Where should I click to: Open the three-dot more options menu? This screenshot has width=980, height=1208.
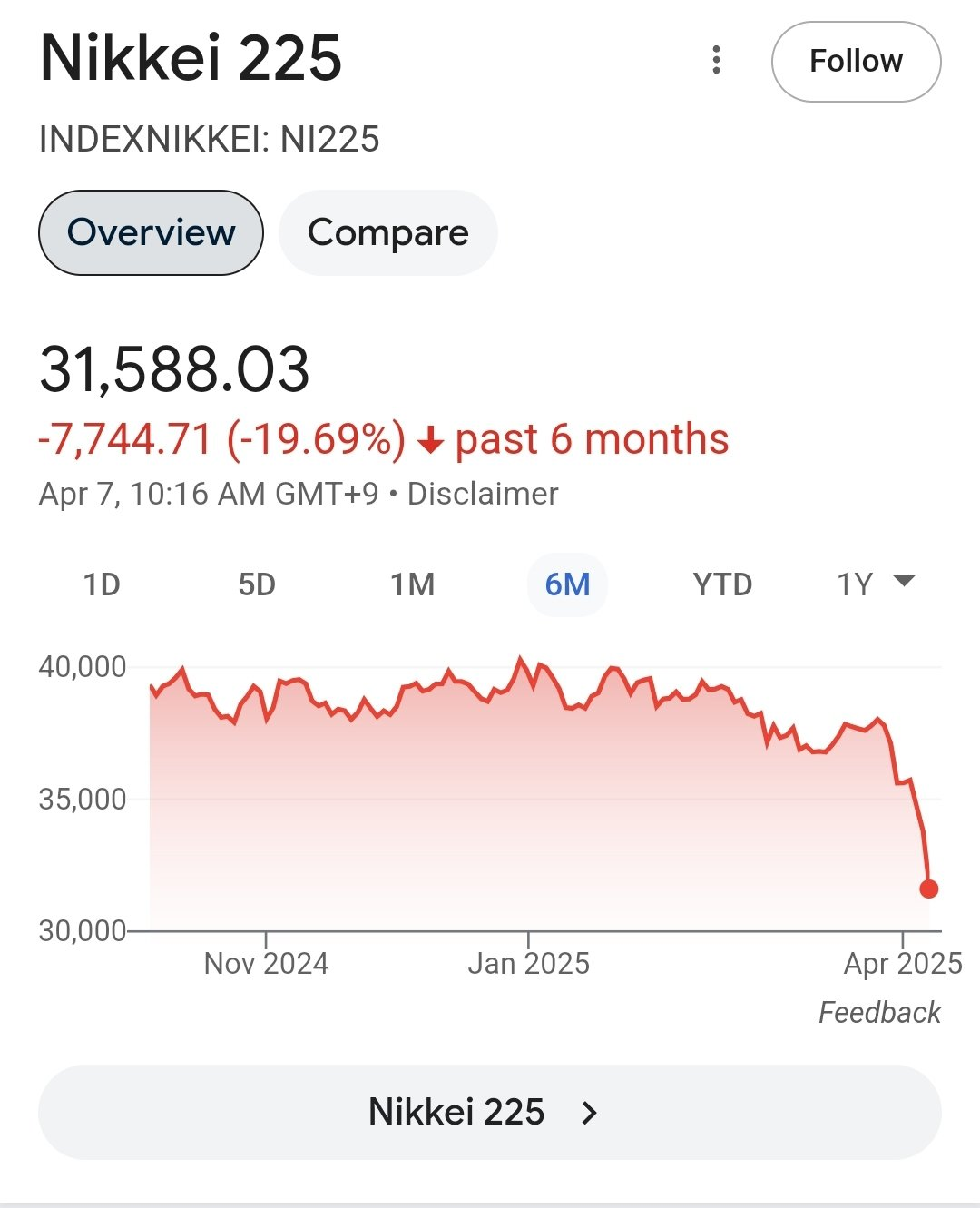[717, 60]
